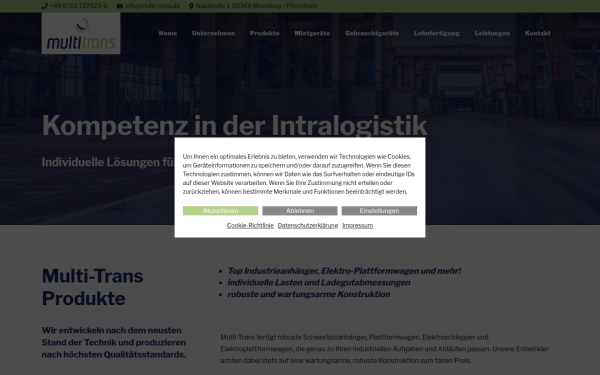
Task: Click the map pin location icon
Action: [x=191, y=6]
